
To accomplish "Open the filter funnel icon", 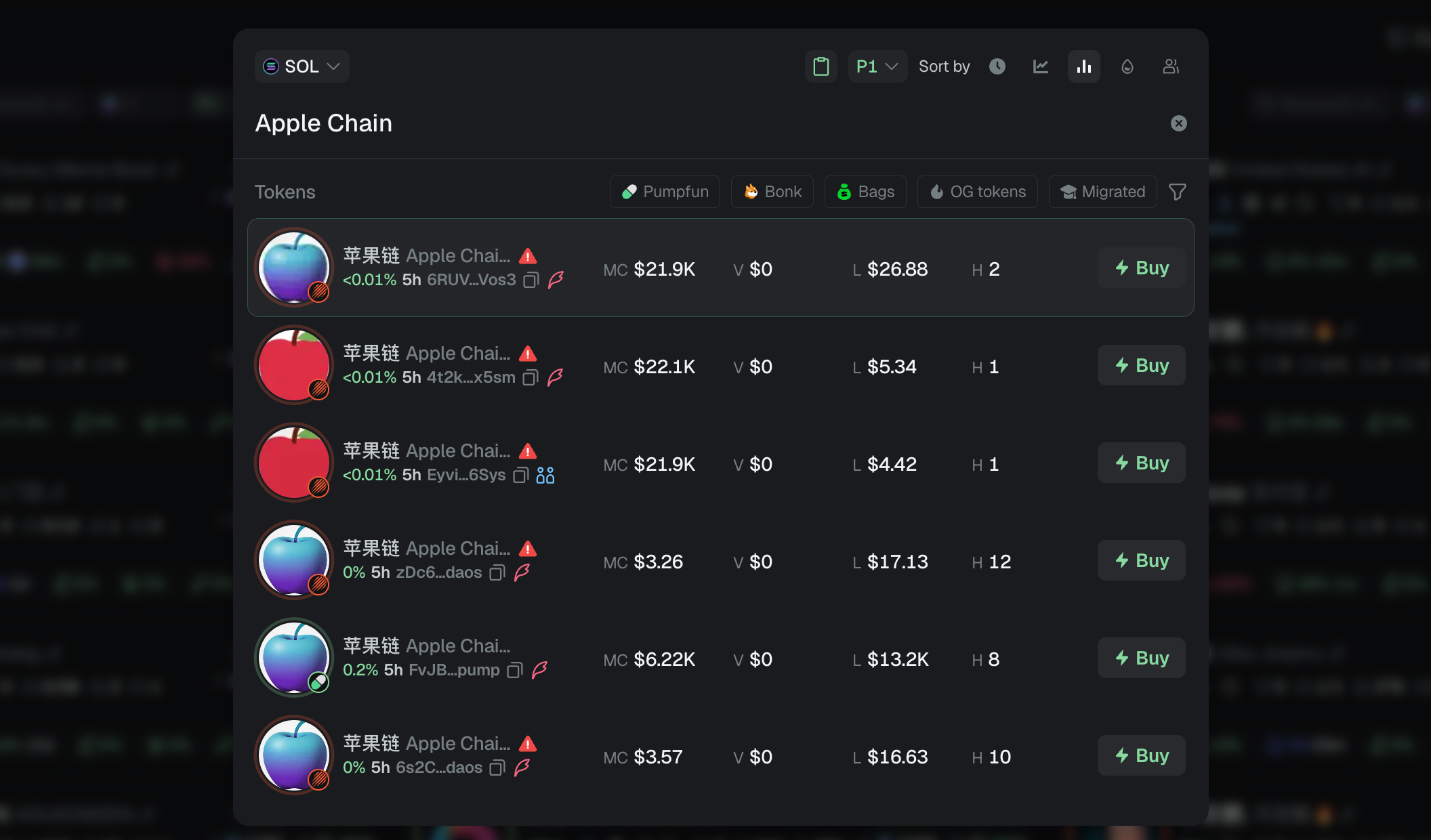I will (x=1177, y=192).
